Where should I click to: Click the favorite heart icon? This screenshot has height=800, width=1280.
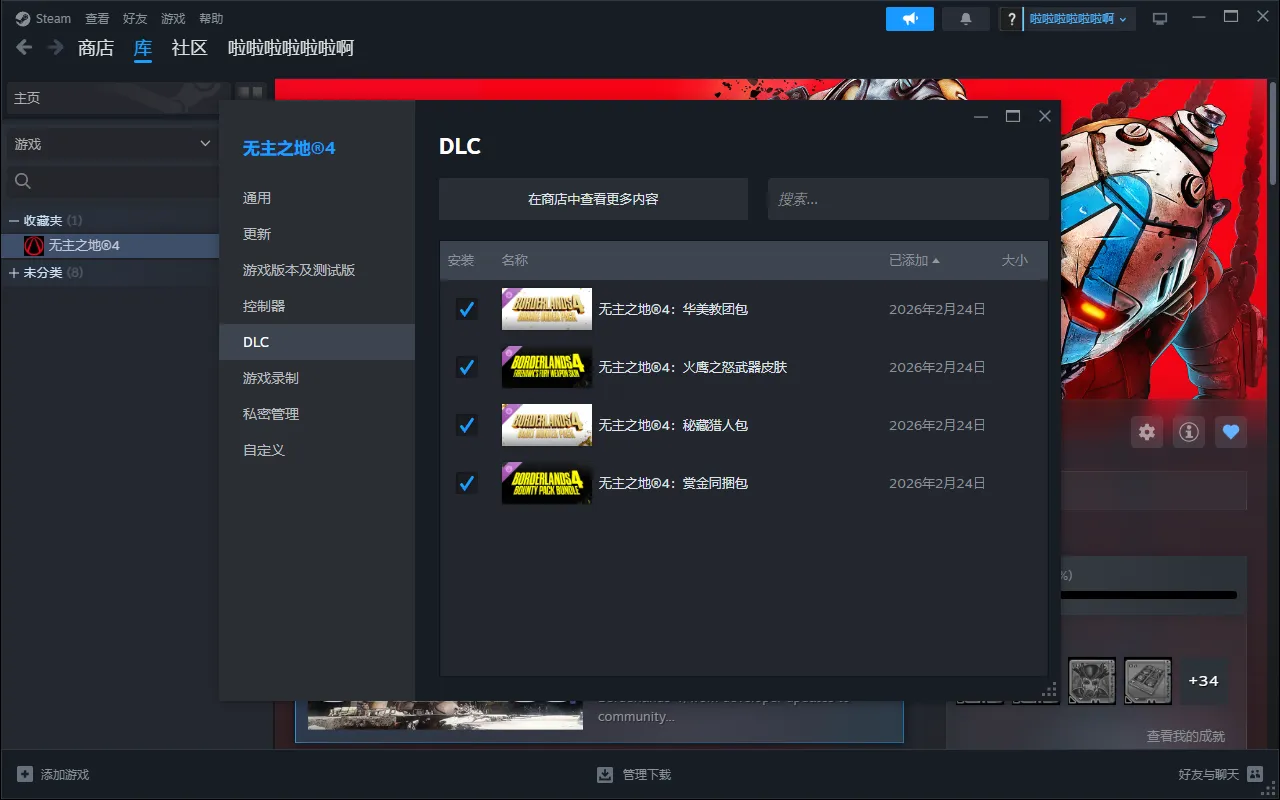click(1231, 432)
